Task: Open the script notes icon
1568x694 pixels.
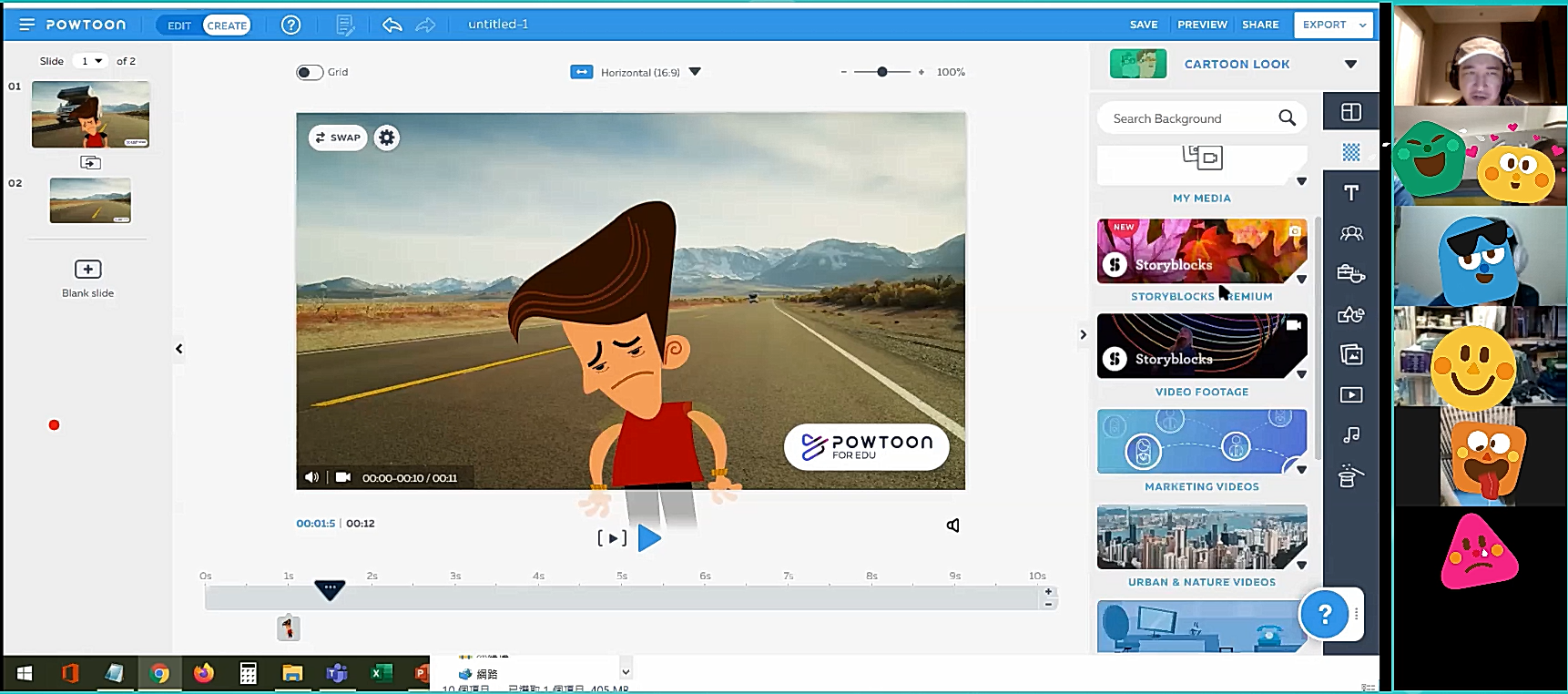Action: [345, 26]
